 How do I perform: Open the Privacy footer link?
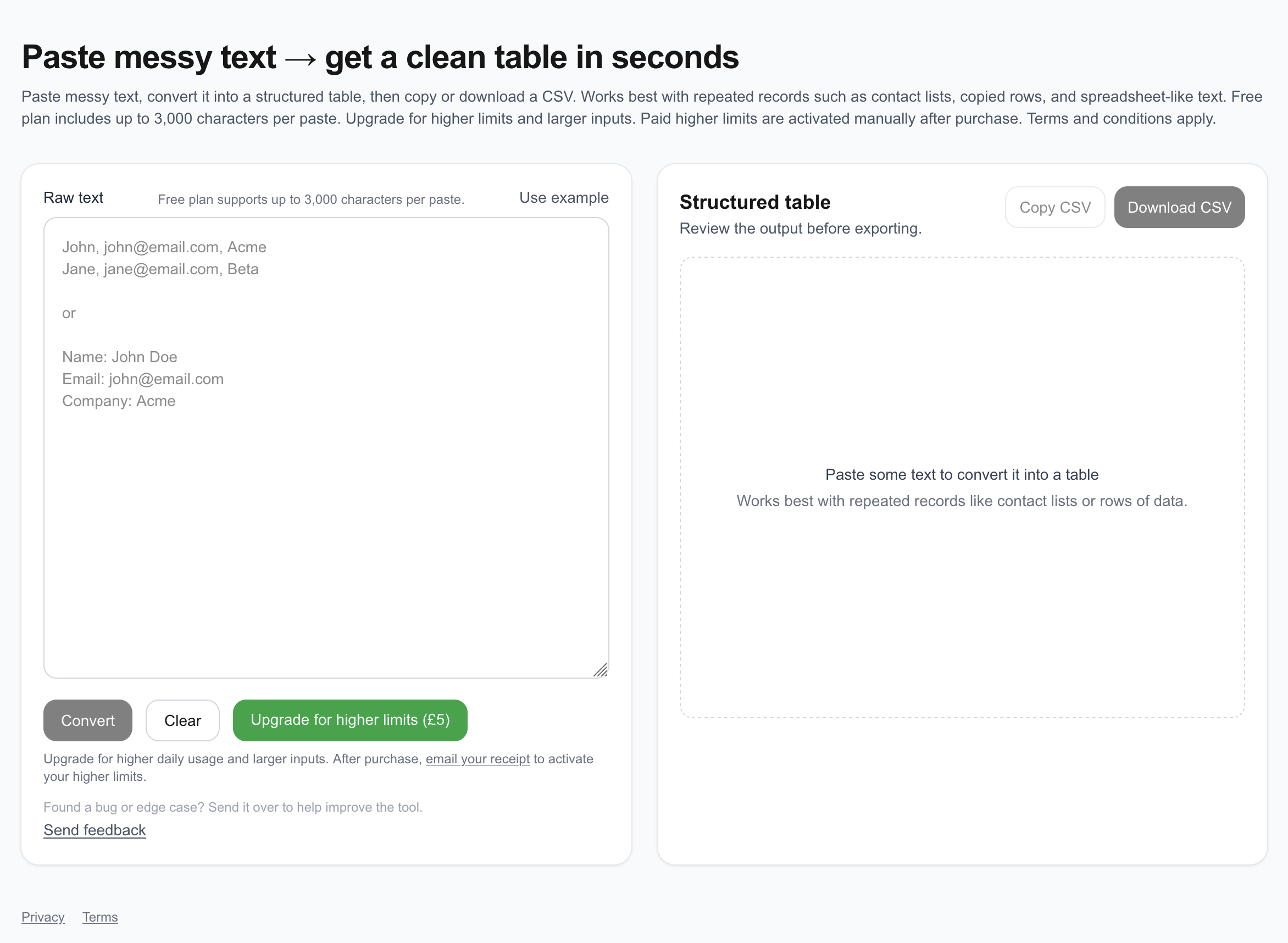(x=43, y=917)
